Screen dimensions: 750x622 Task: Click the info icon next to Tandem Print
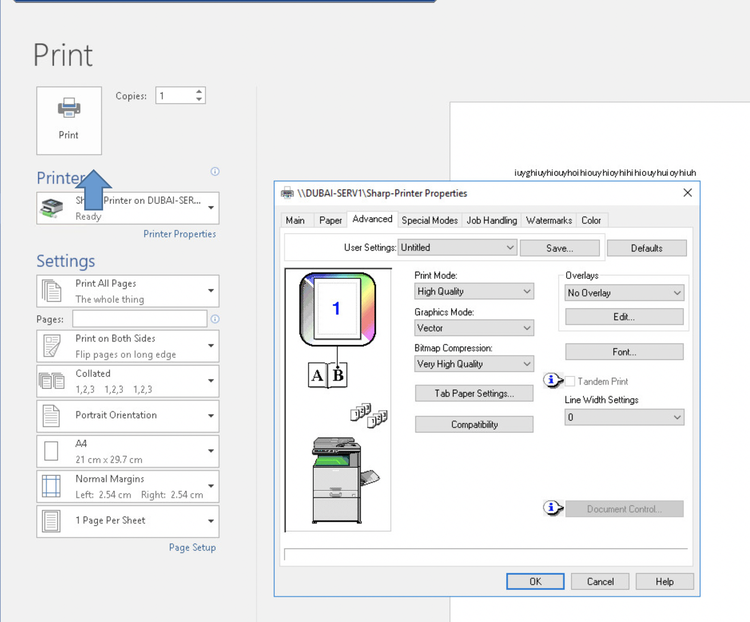[552, 381]
